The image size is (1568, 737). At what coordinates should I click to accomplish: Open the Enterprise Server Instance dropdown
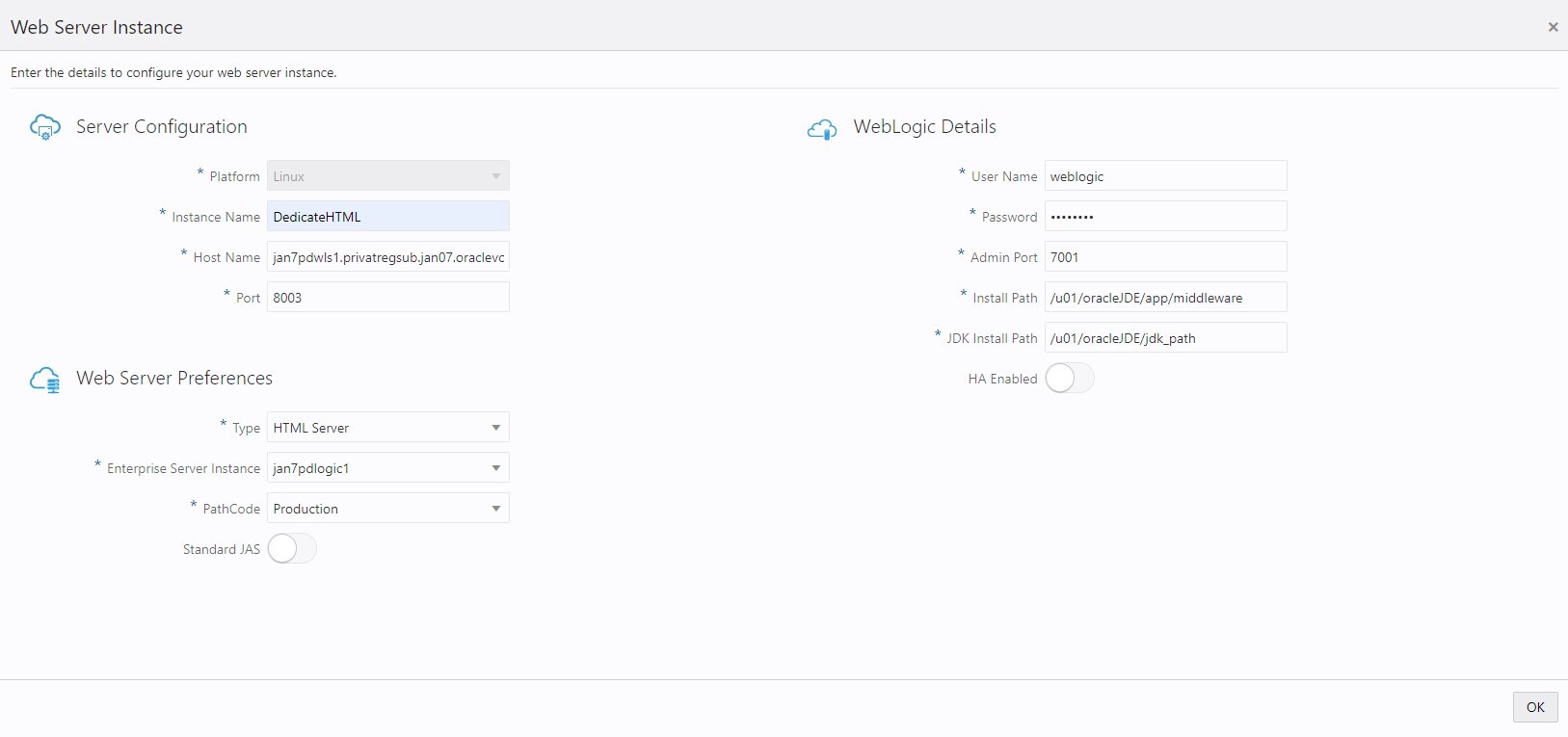[388, 468]
